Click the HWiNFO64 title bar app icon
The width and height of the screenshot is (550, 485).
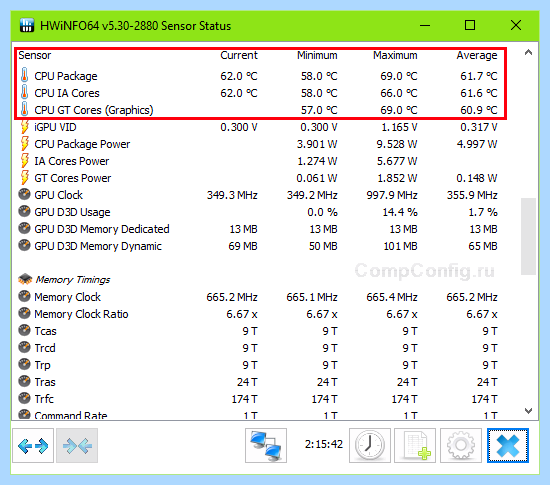coord(27,25)
